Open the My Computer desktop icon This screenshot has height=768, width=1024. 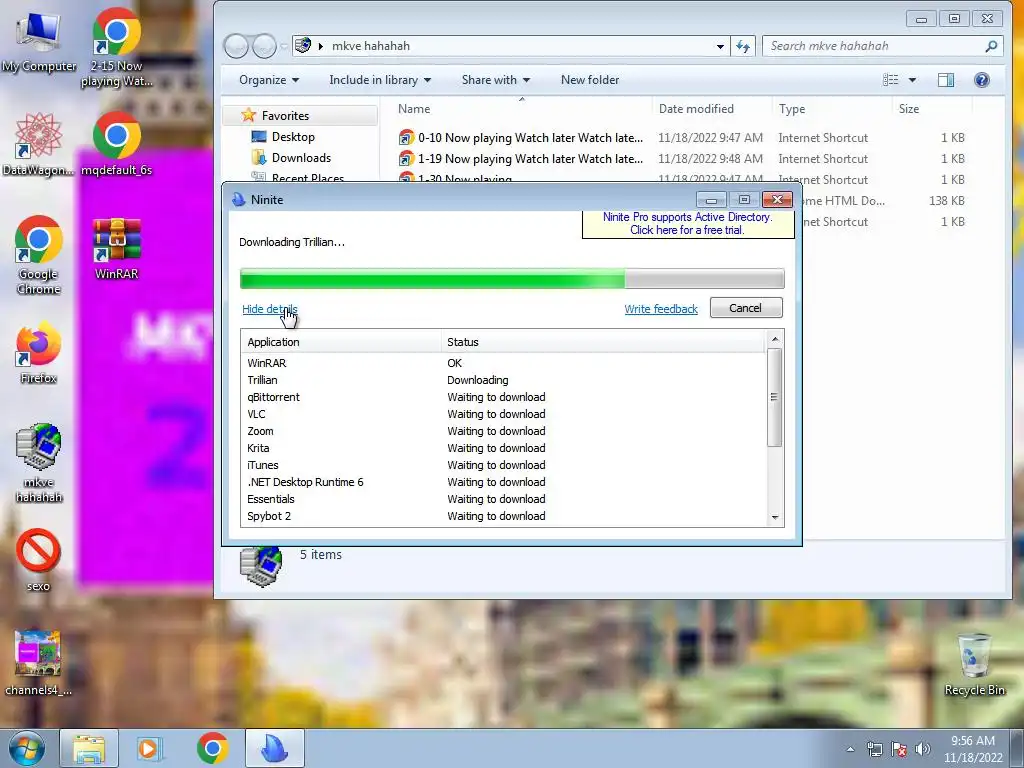[39, 41]
